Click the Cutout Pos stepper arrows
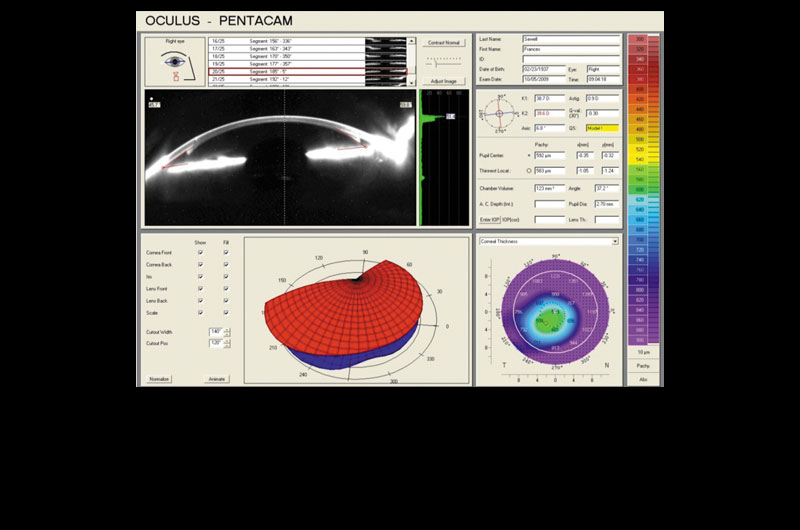The width and height of the screenshot is (800, 530). click(x=227, y=343)
